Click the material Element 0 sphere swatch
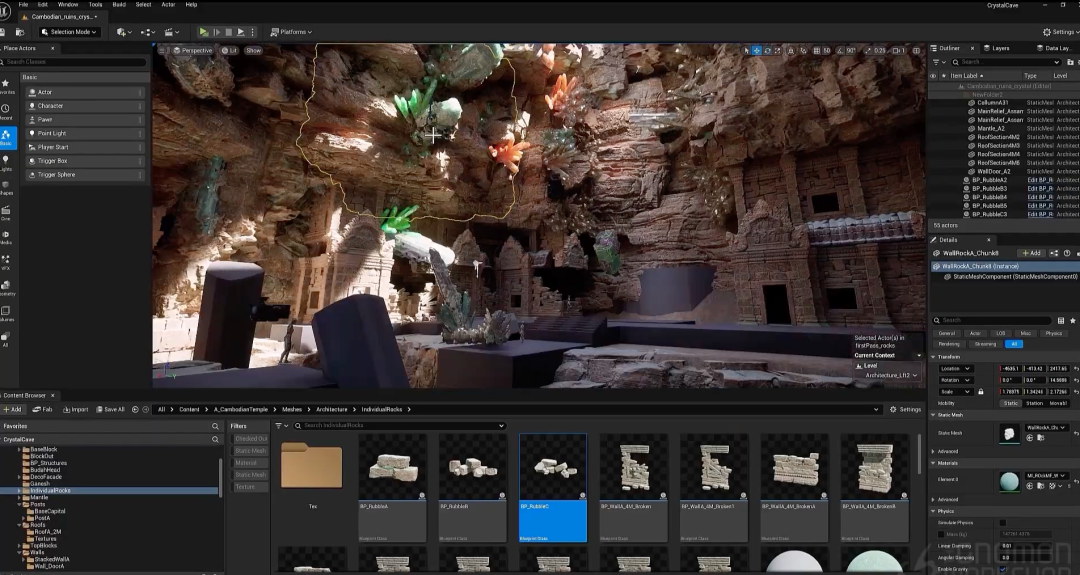This screenshot has height=575, width=1080. 1010,481
